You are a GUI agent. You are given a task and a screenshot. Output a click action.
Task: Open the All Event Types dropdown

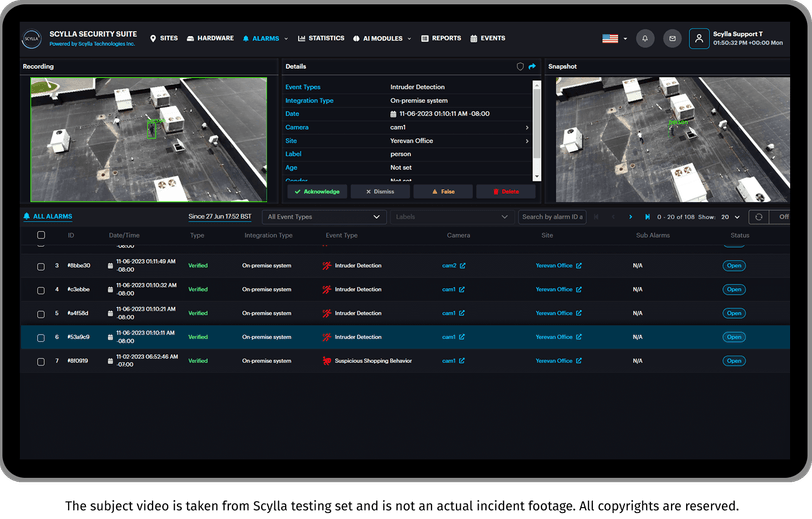[324, 217]
